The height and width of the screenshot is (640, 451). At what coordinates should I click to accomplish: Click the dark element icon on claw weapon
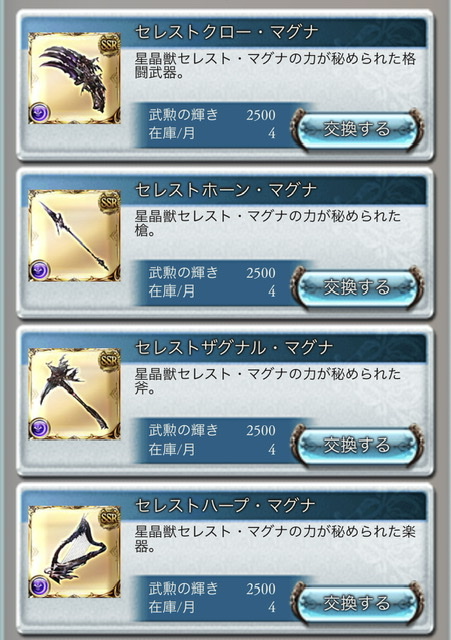coord(40,113)
